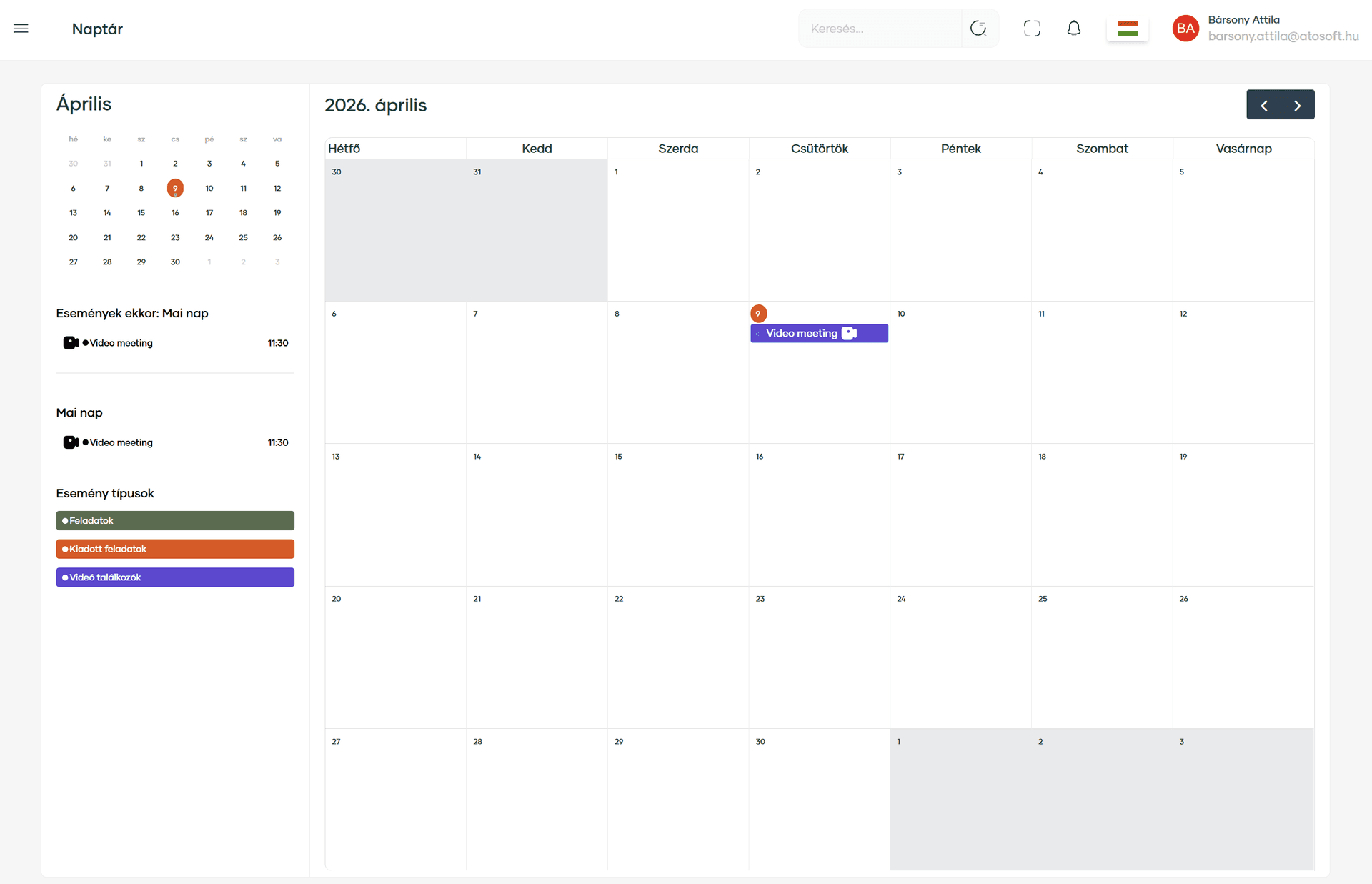Select day 16 in mini calendar
The height and width of the screenshot is (884, 1372).
pyautogui.click(x=175, y=213)
